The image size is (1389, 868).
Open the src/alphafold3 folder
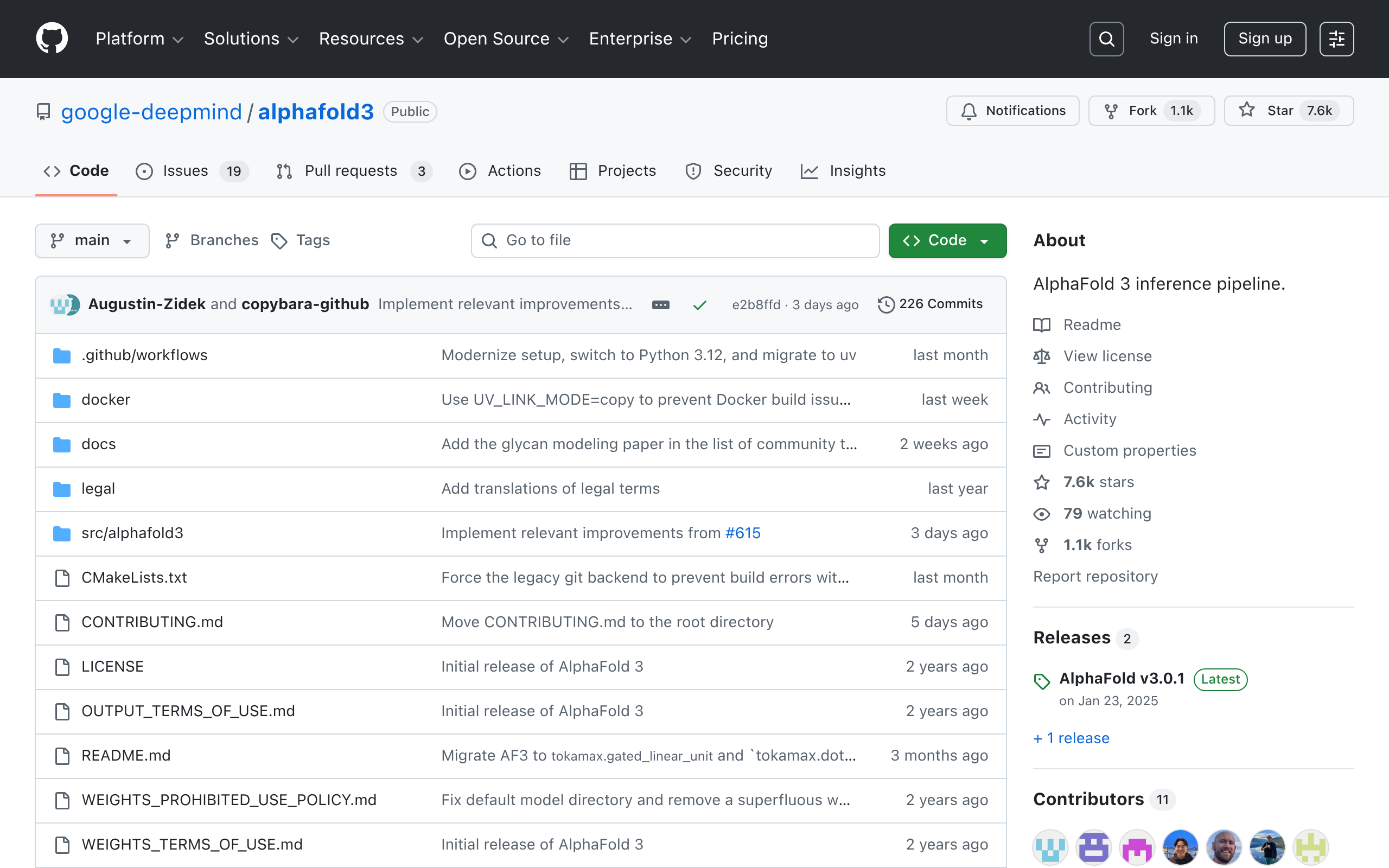(x=132, y=533)
